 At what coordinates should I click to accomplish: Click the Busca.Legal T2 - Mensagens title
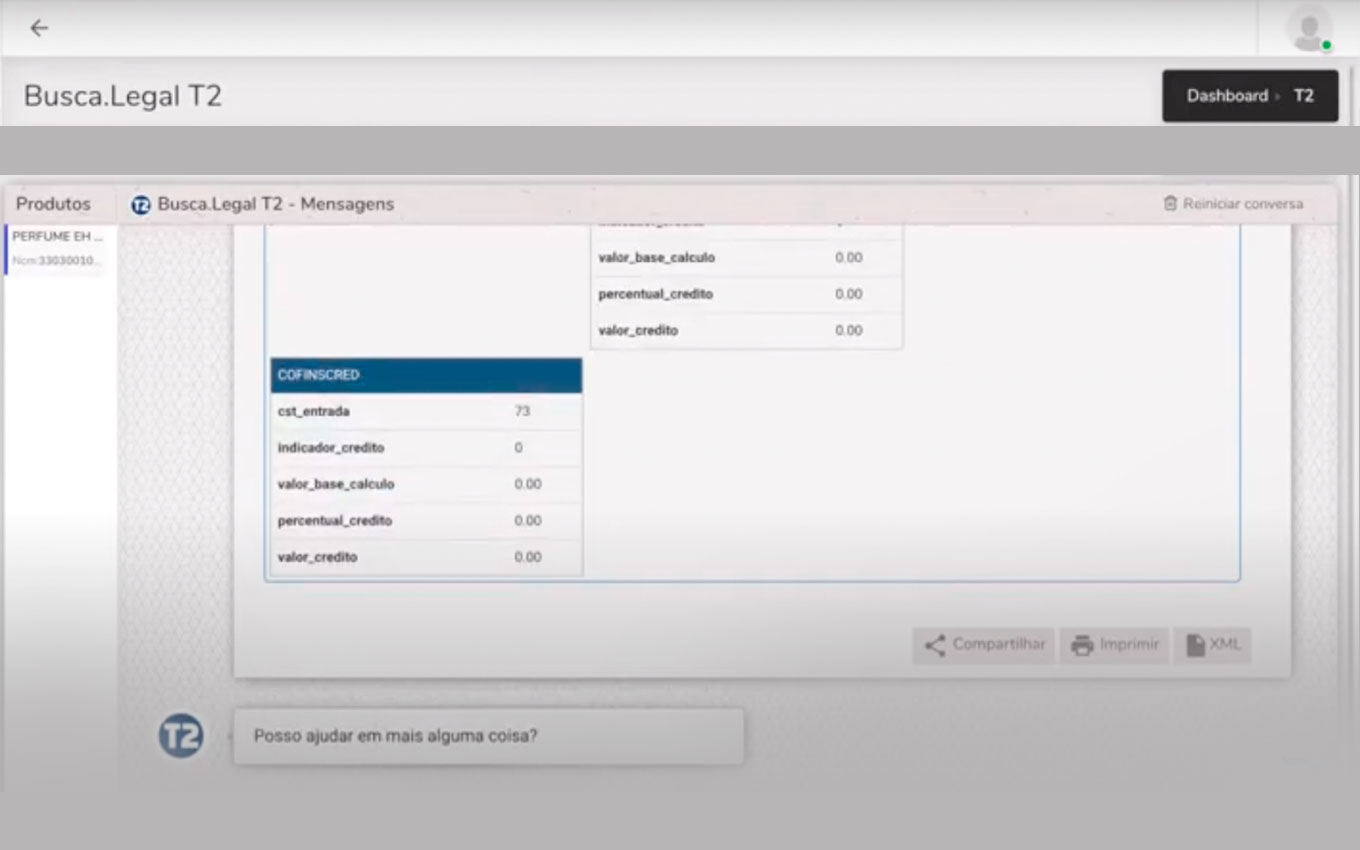tap(275, 204)
